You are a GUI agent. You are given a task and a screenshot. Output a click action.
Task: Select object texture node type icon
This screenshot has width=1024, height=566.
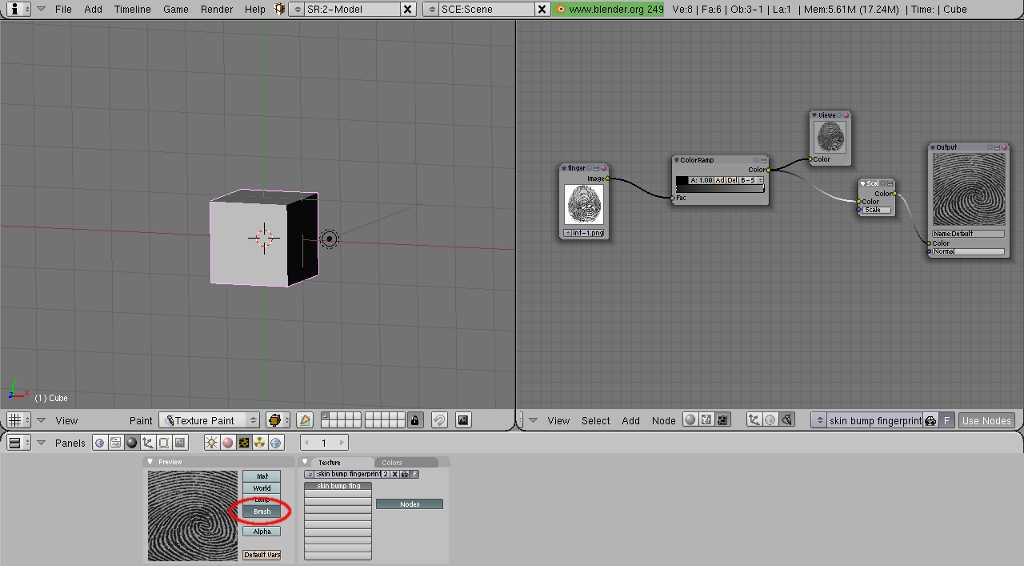pyautogui.click(x=754, y=420)
